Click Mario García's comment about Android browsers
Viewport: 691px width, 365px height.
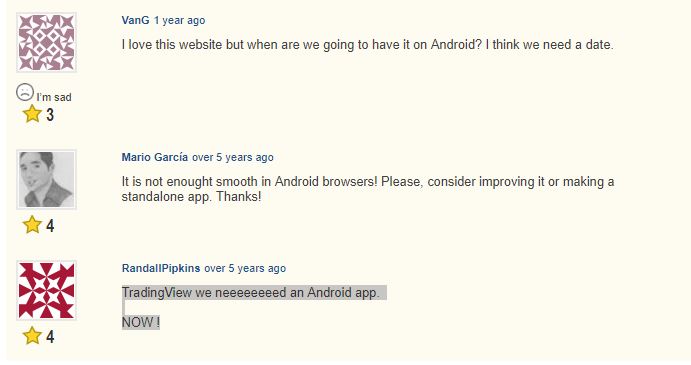368,189
